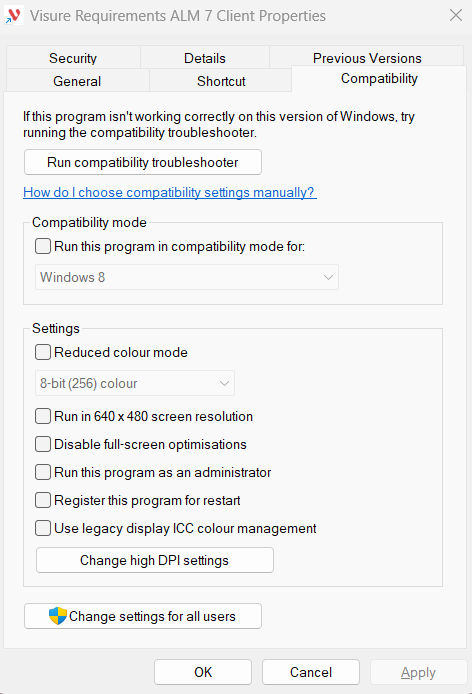The image size is (472, 694).
Task: Click Run compatibility troubleshooter button
Action: tap(143, 162)
